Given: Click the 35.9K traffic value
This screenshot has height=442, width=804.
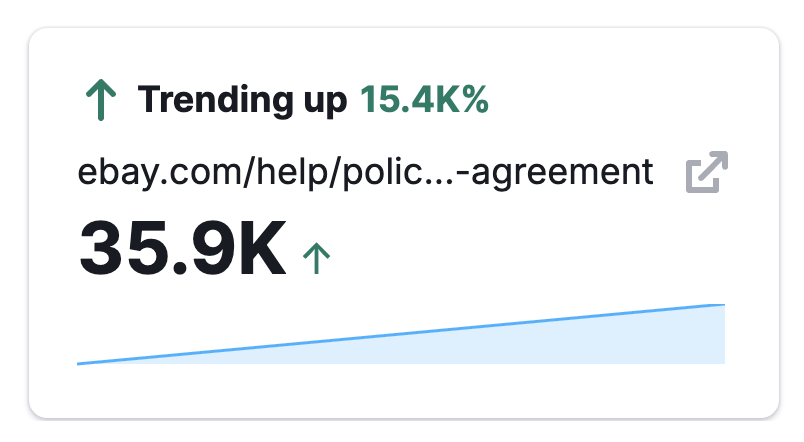Looking at the screenshot, I should coord(182,249).
